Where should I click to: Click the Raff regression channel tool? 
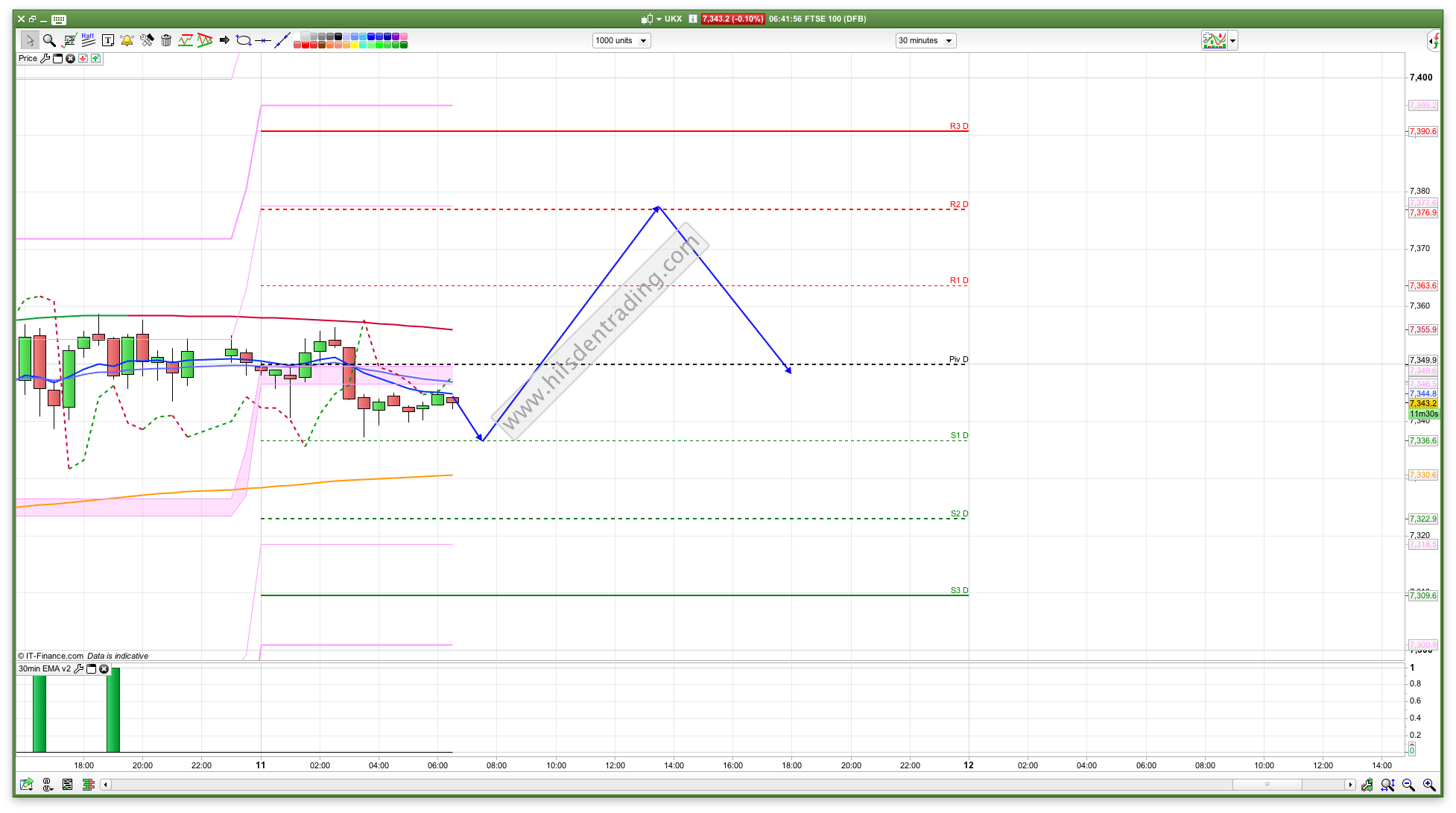click(88, 40)
